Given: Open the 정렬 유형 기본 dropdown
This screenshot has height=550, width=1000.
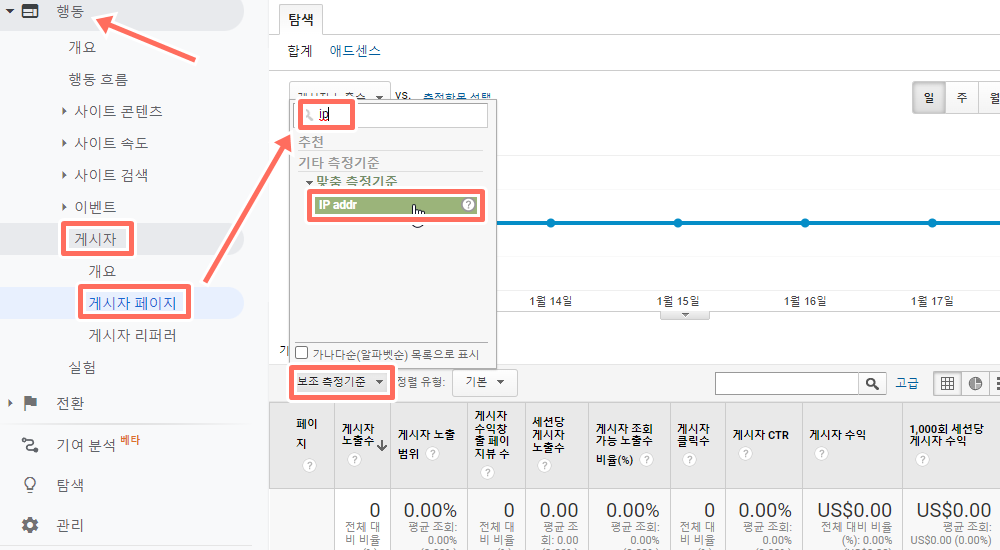Looking at the screenshot, I should tap(485, 382).
